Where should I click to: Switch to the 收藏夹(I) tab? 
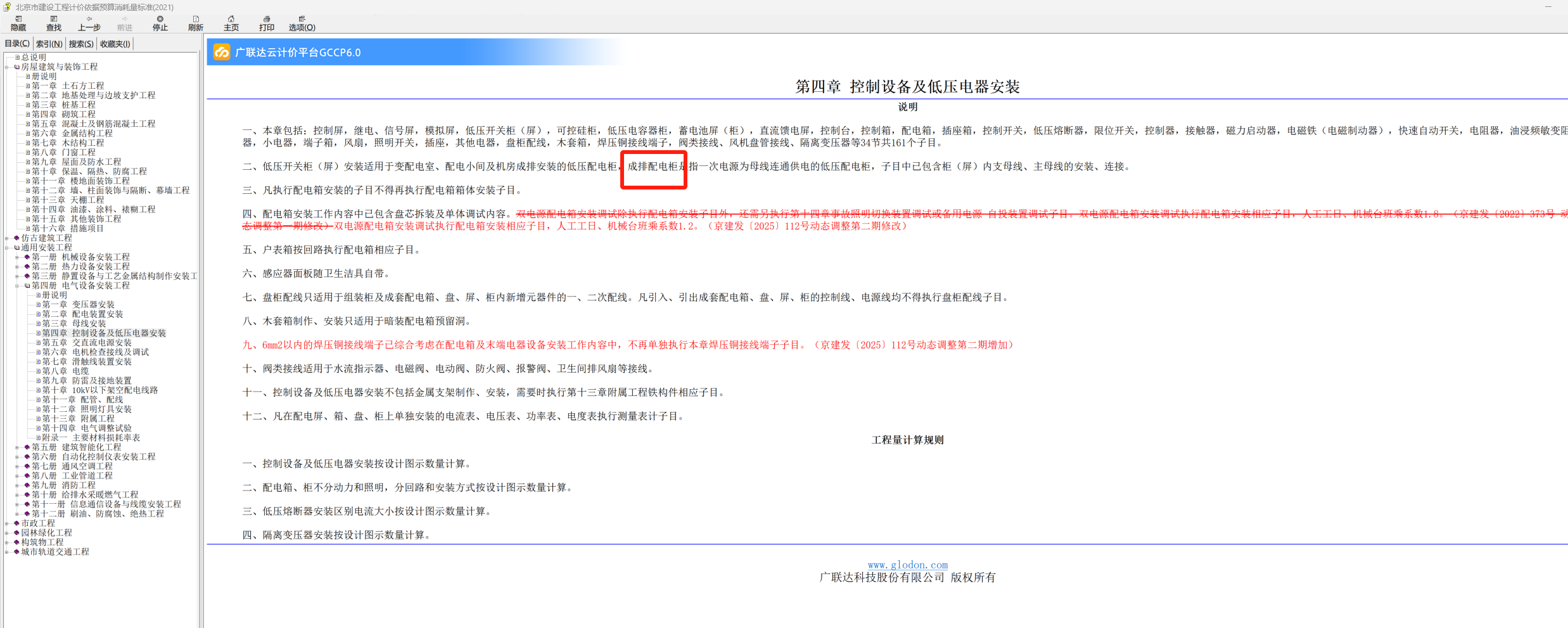click(115, 44)
